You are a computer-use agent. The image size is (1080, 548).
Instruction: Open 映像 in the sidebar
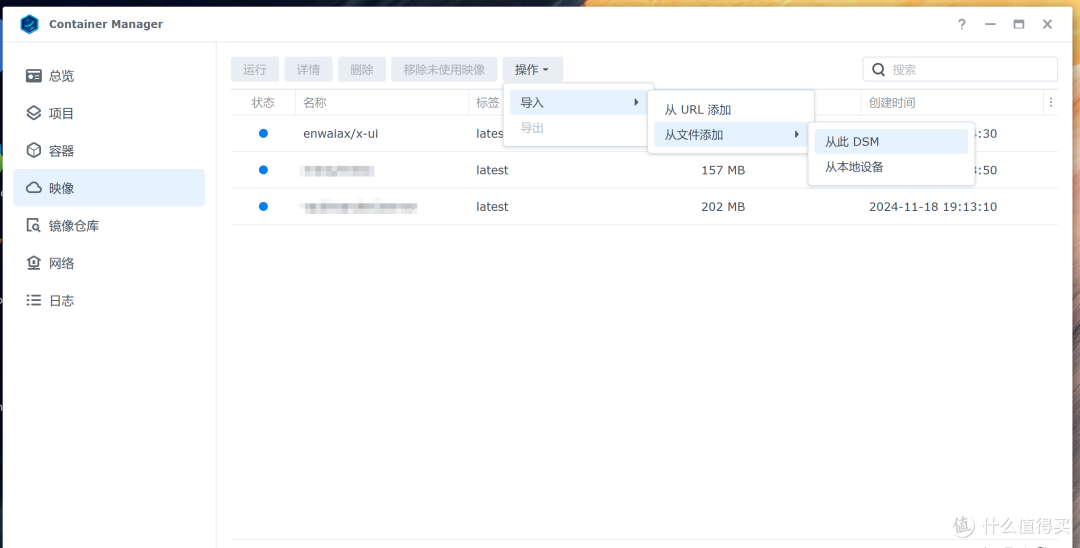pyautogui.click(x=109, y=188)
